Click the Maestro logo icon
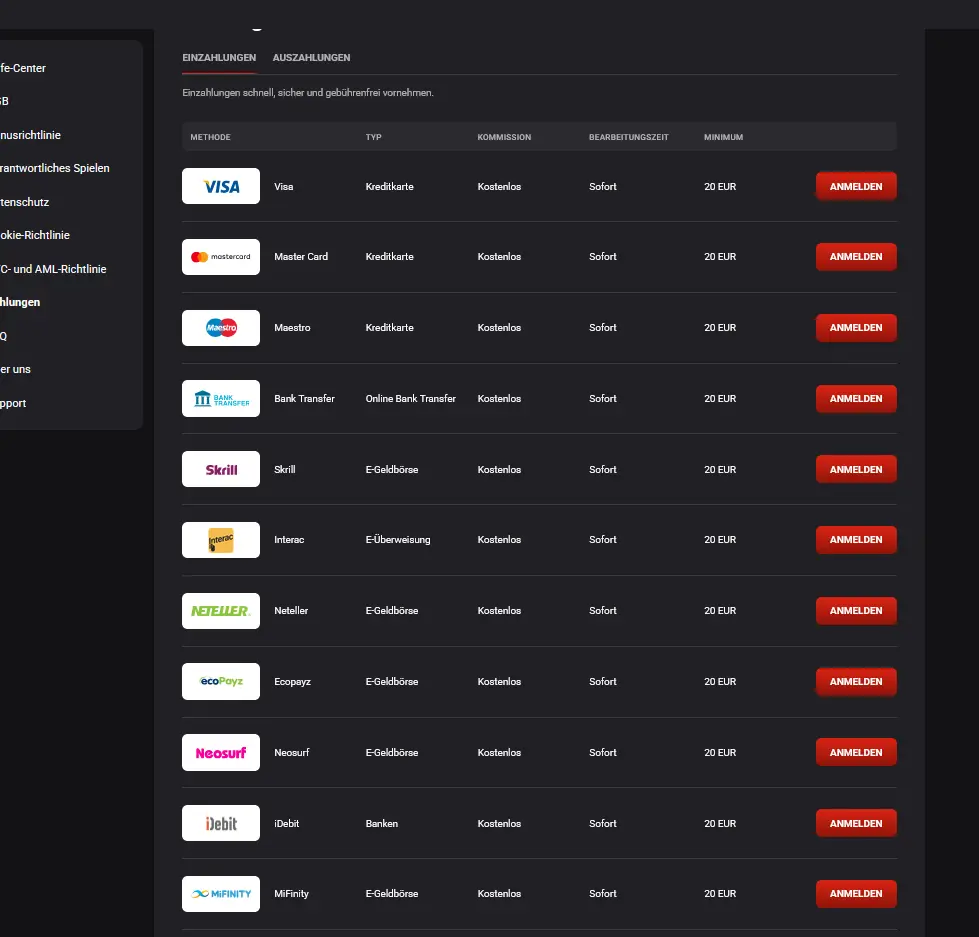This screenshot has width=979, height=937. [x=221, y=328]
